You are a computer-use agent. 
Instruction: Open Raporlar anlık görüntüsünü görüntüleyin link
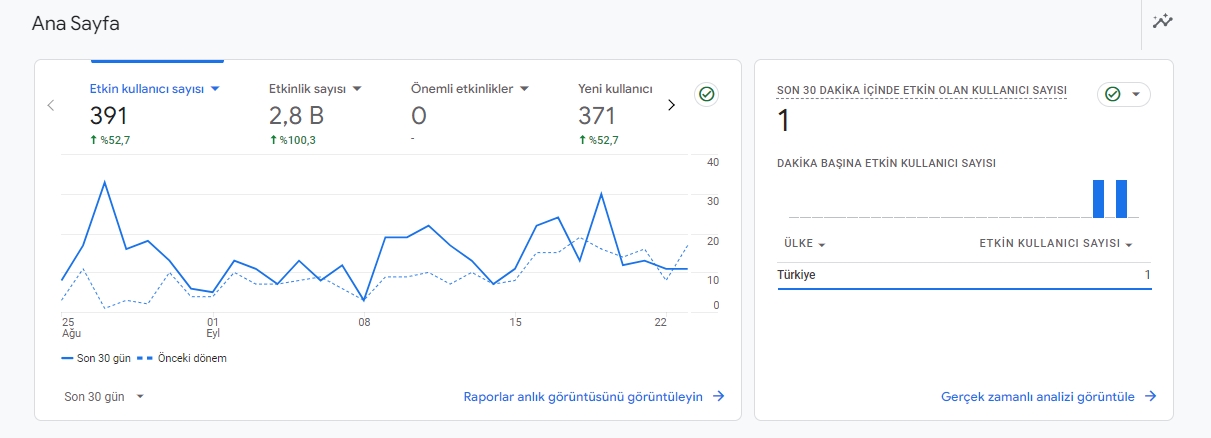[x=594, y=396]
